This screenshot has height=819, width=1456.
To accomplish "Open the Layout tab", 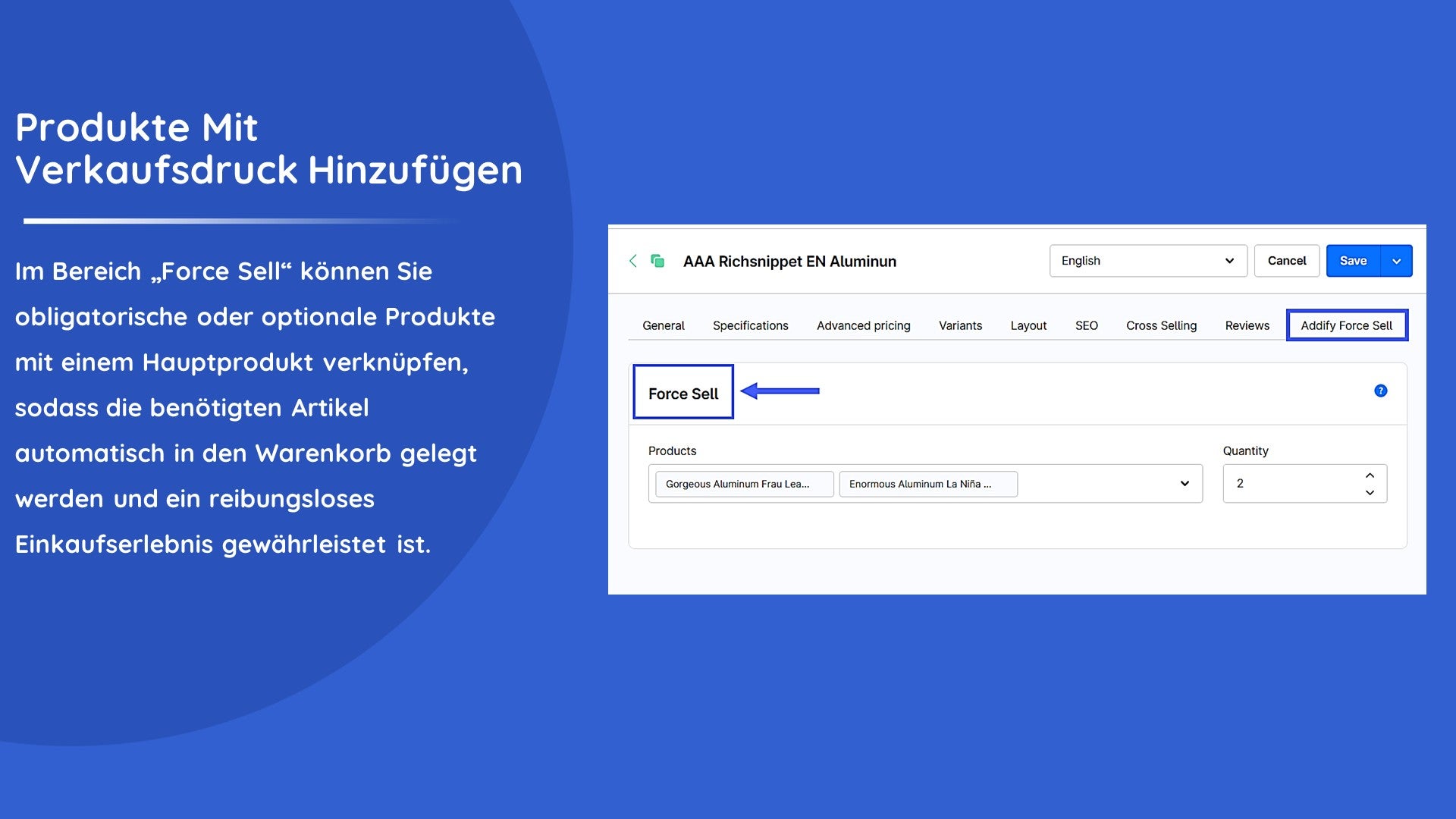I will coord(1028,325).
